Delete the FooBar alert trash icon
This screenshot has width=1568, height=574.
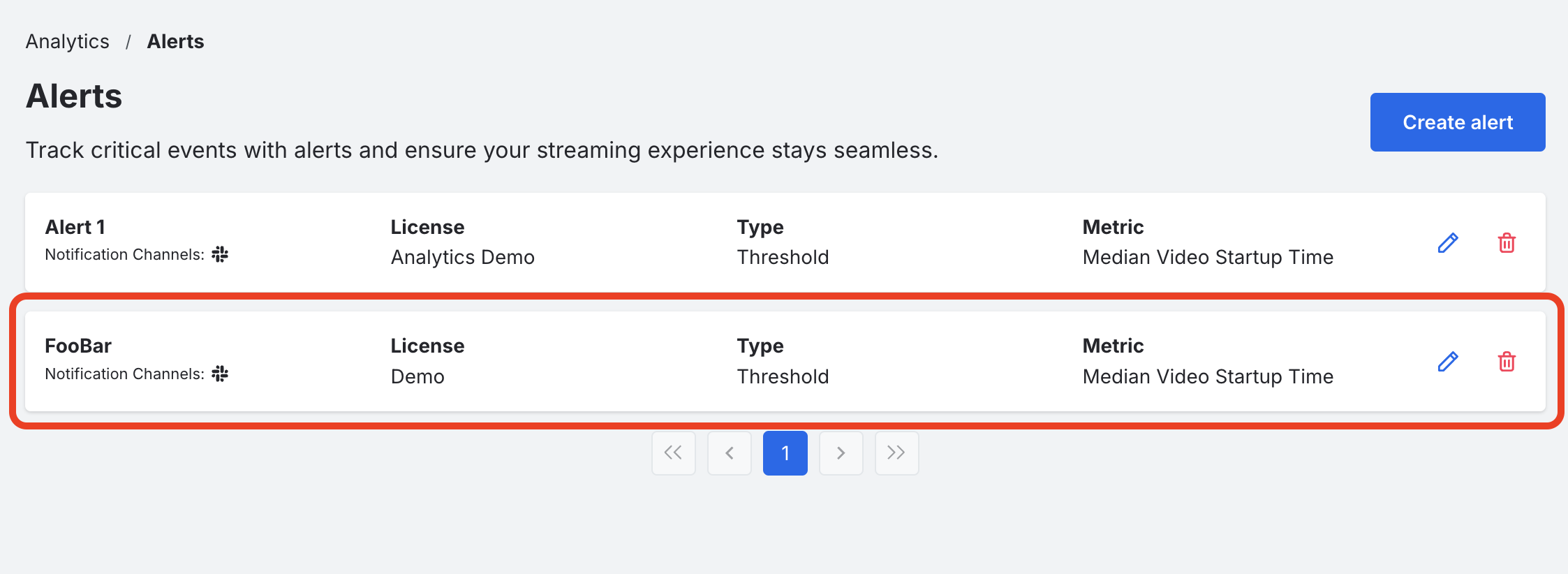click(x=1507, y=362)
